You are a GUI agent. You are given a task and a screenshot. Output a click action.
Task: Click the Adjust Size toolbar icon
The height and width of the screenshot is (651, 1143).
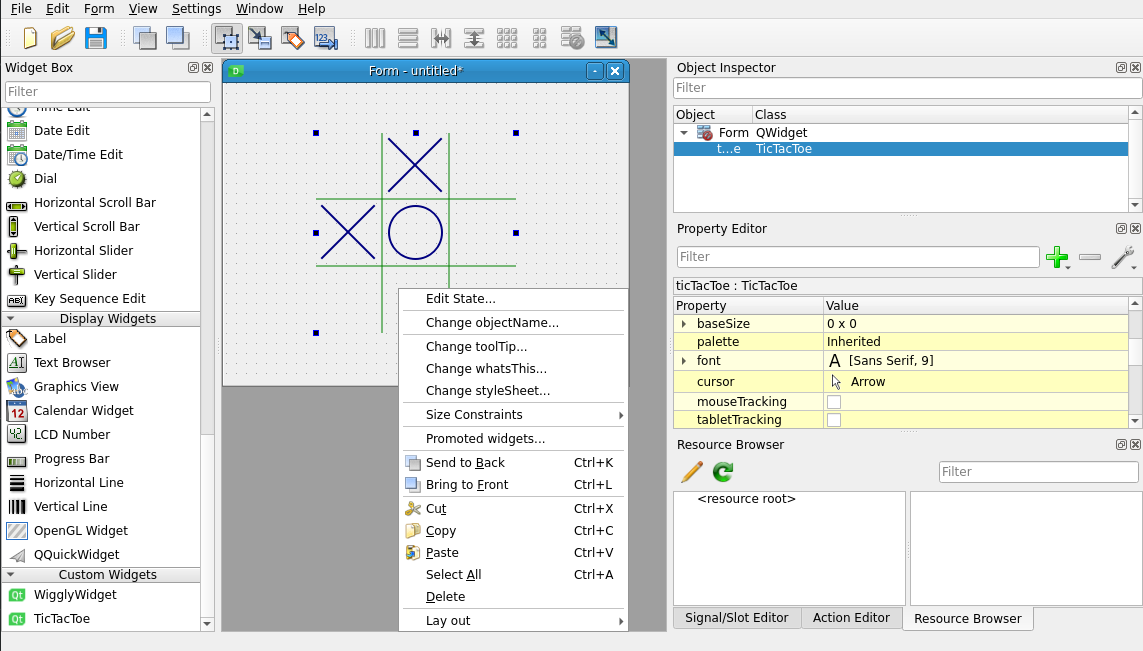coord(606,39)
